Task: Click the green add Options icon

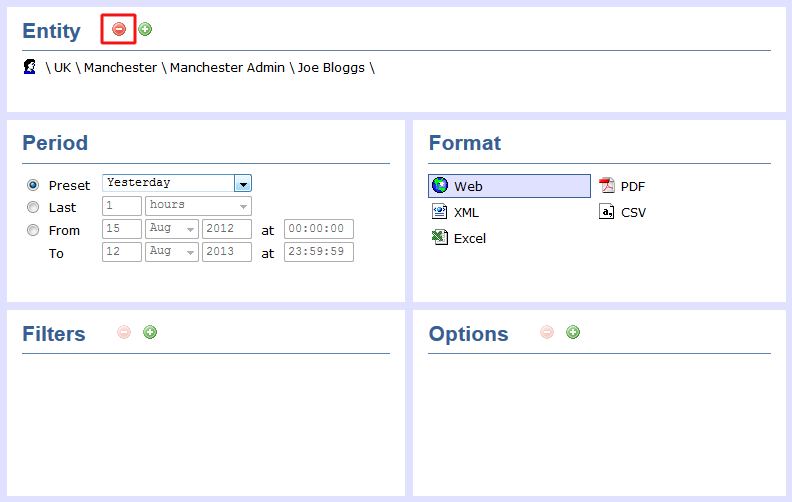Action: pyautogui.click(x=573, y=332)
